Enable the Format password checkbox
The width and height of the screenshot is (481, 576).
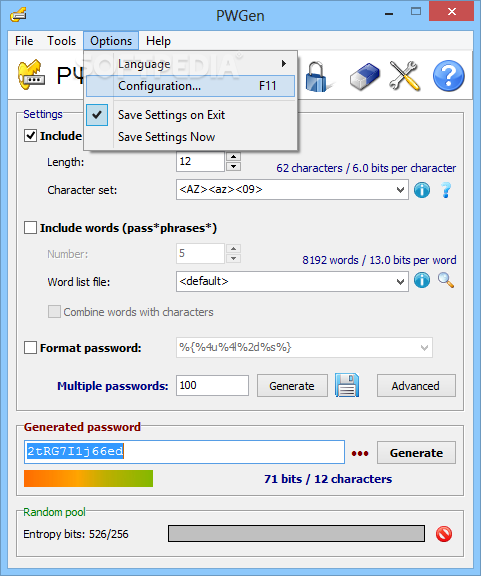30,348
